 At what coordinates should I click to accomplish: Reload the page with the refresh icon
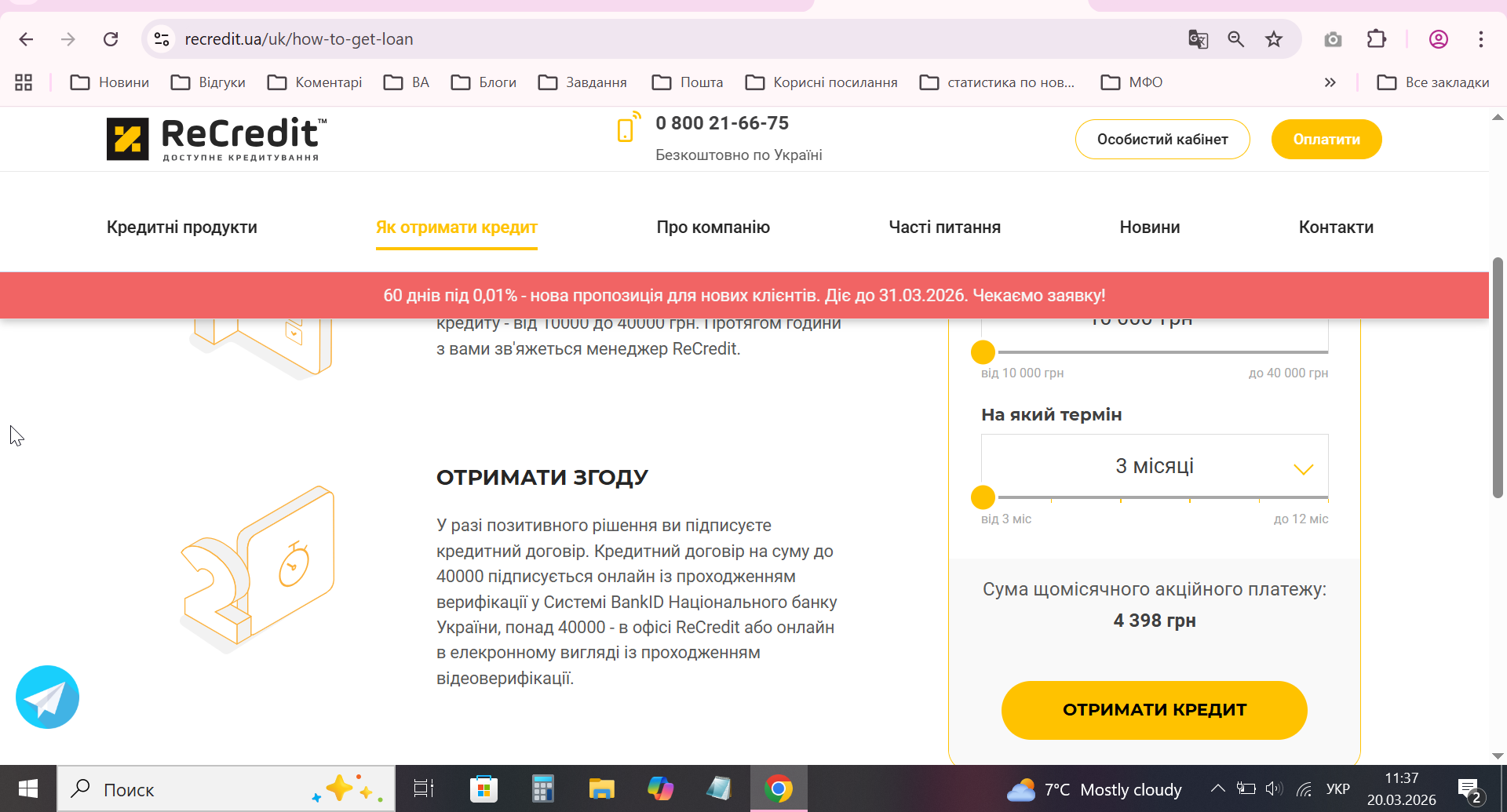click(111, 39)
